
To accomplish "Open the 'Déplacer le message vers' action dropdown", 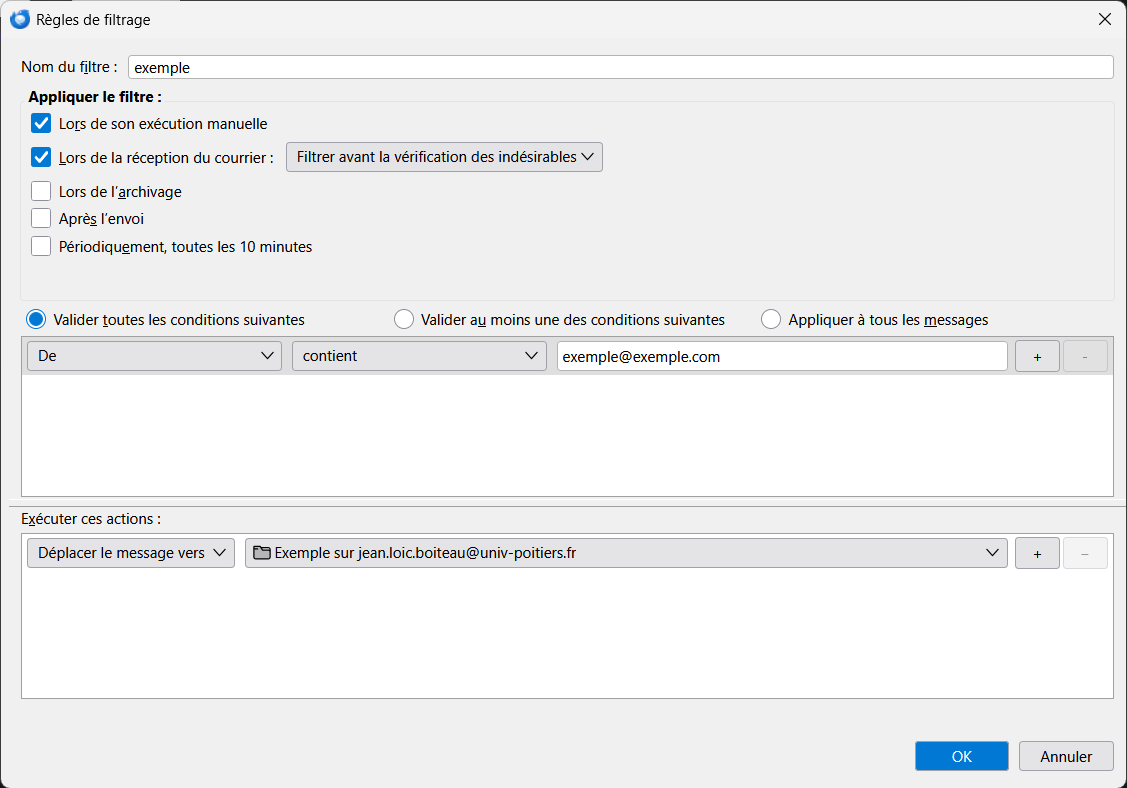I will [x=130, y=552].
